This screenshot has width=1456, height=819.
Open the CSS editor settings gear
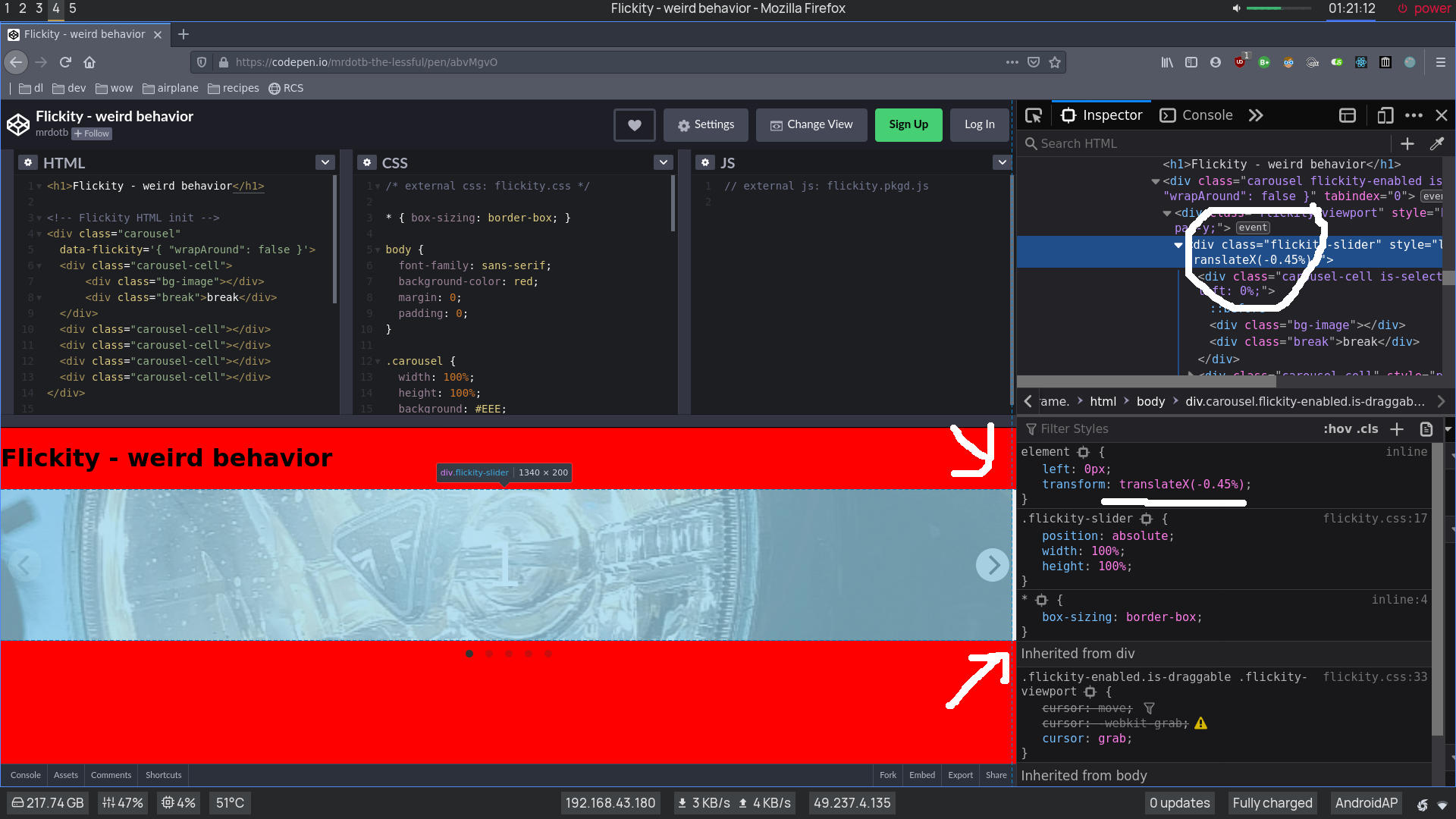(367, 162)
